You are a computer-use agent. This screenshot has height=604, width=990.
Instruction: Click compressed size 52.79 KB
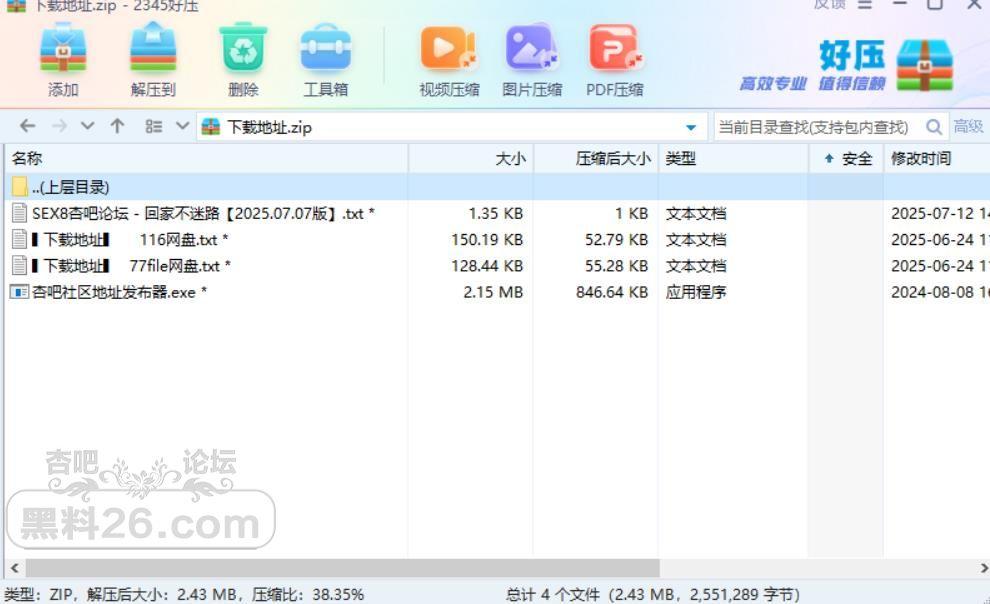coord(616,240)
